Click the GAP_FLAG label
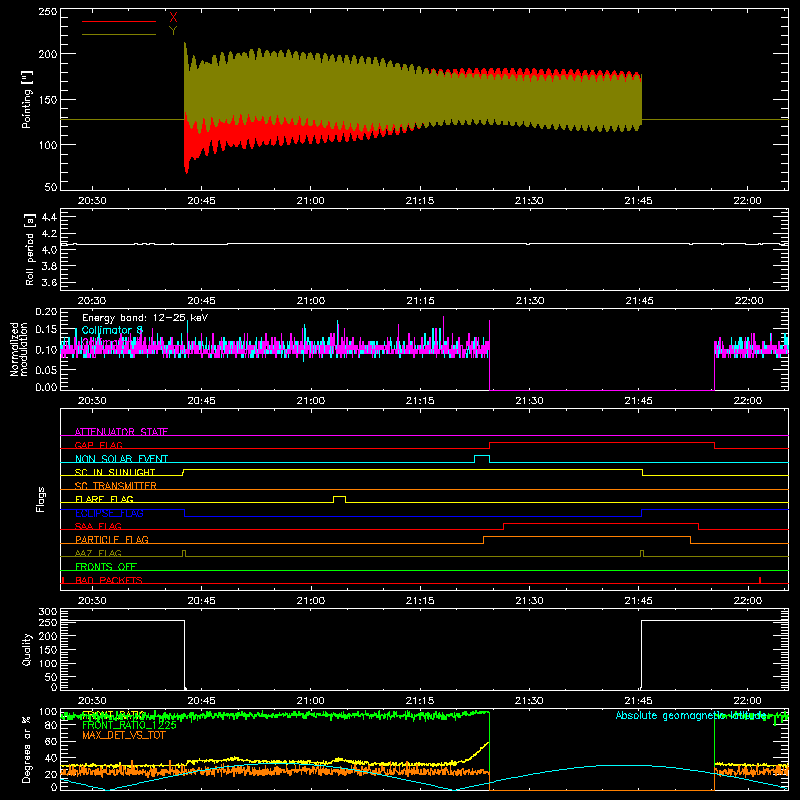Image resolution: width=800 pixels, height=800 pixels. click(x=98, y=445)
